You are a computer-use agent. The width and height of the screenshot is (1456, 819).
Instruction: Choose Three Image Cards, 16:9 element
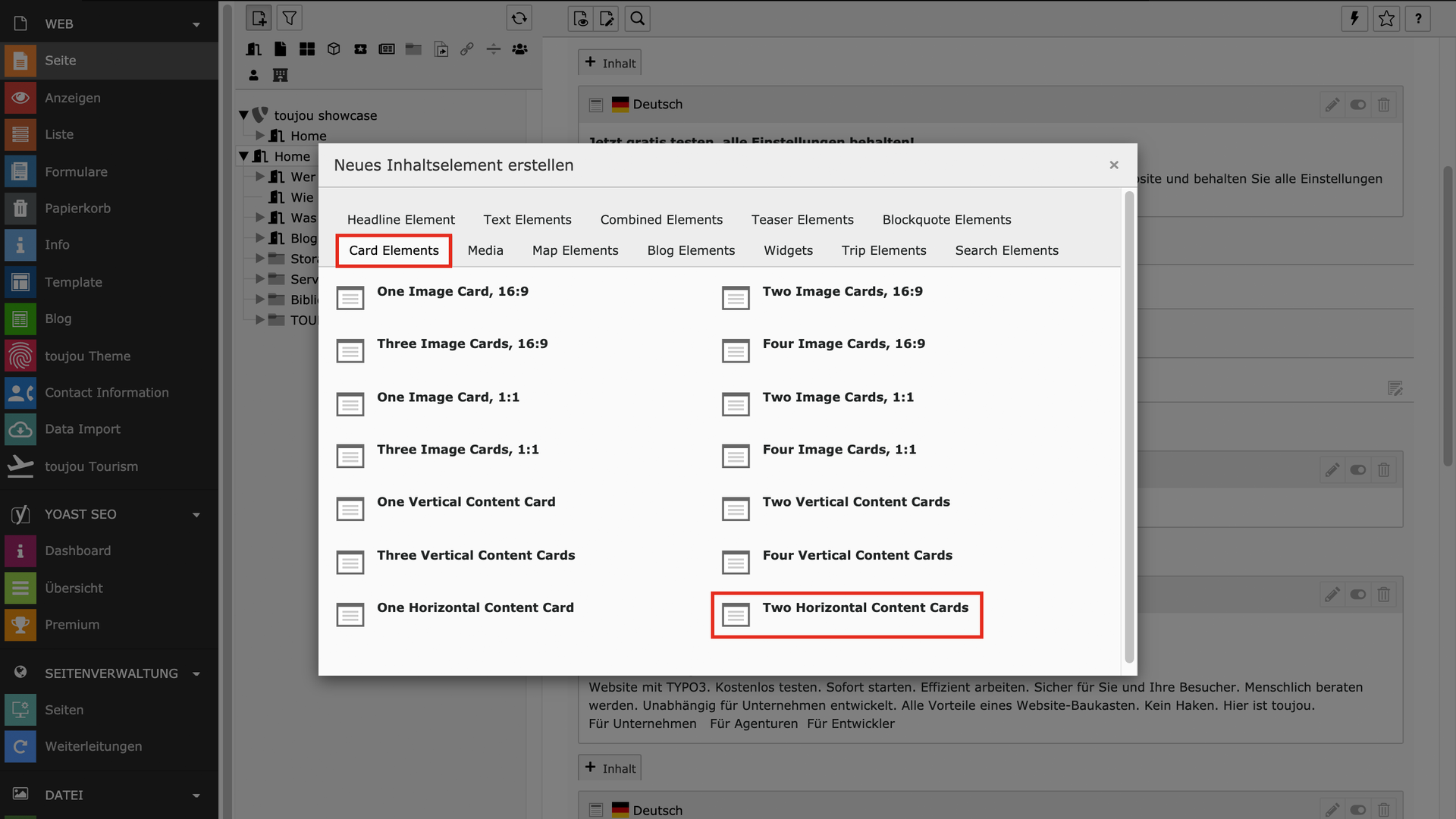tap(462, 344)
